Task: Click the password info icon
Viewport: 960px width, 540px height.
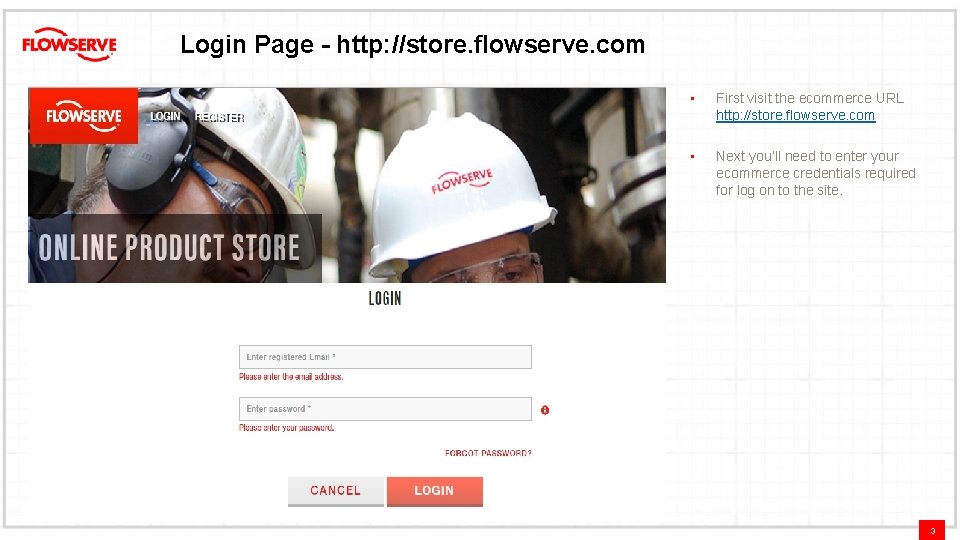Action: click(545, 410)
